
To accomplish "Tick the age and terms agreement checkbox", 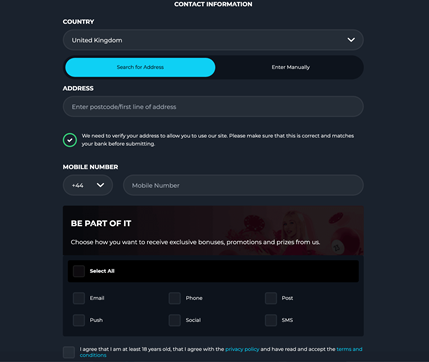I will (69, 352).
